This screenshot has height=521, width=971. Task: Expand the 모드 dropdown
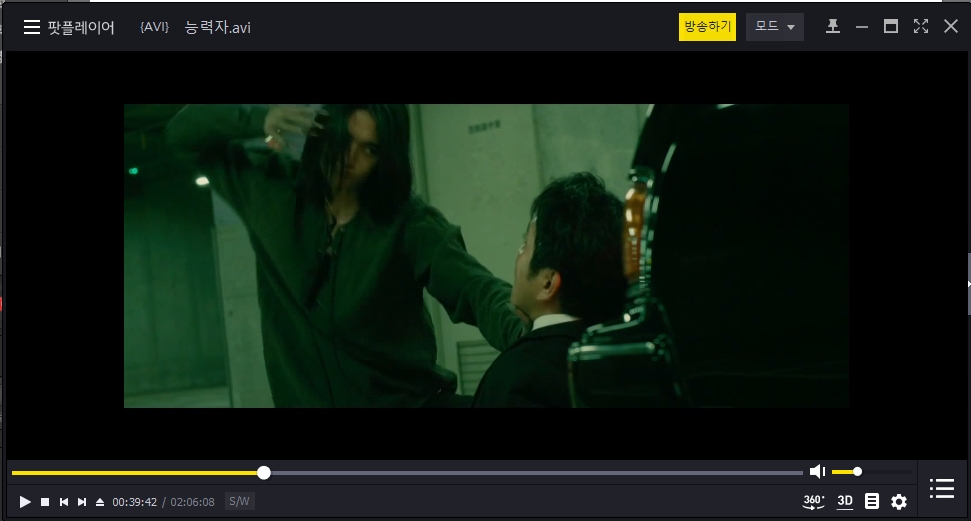(775, 27)
